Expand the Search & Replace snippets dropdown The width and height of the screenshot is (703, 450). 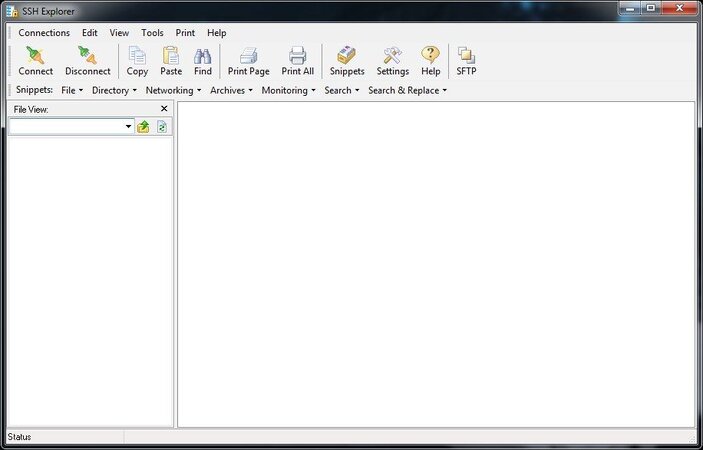coord(408,90)
